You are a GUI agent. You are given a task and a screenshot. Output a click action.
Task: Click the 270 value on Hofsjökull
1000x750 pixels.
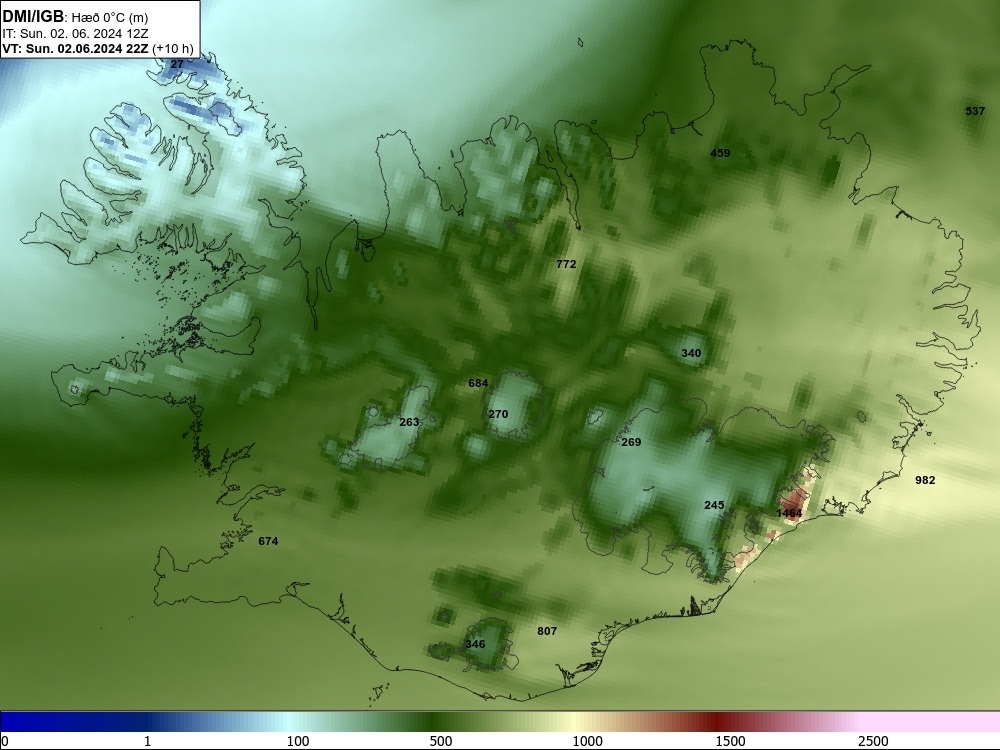[x=498, y=415]
